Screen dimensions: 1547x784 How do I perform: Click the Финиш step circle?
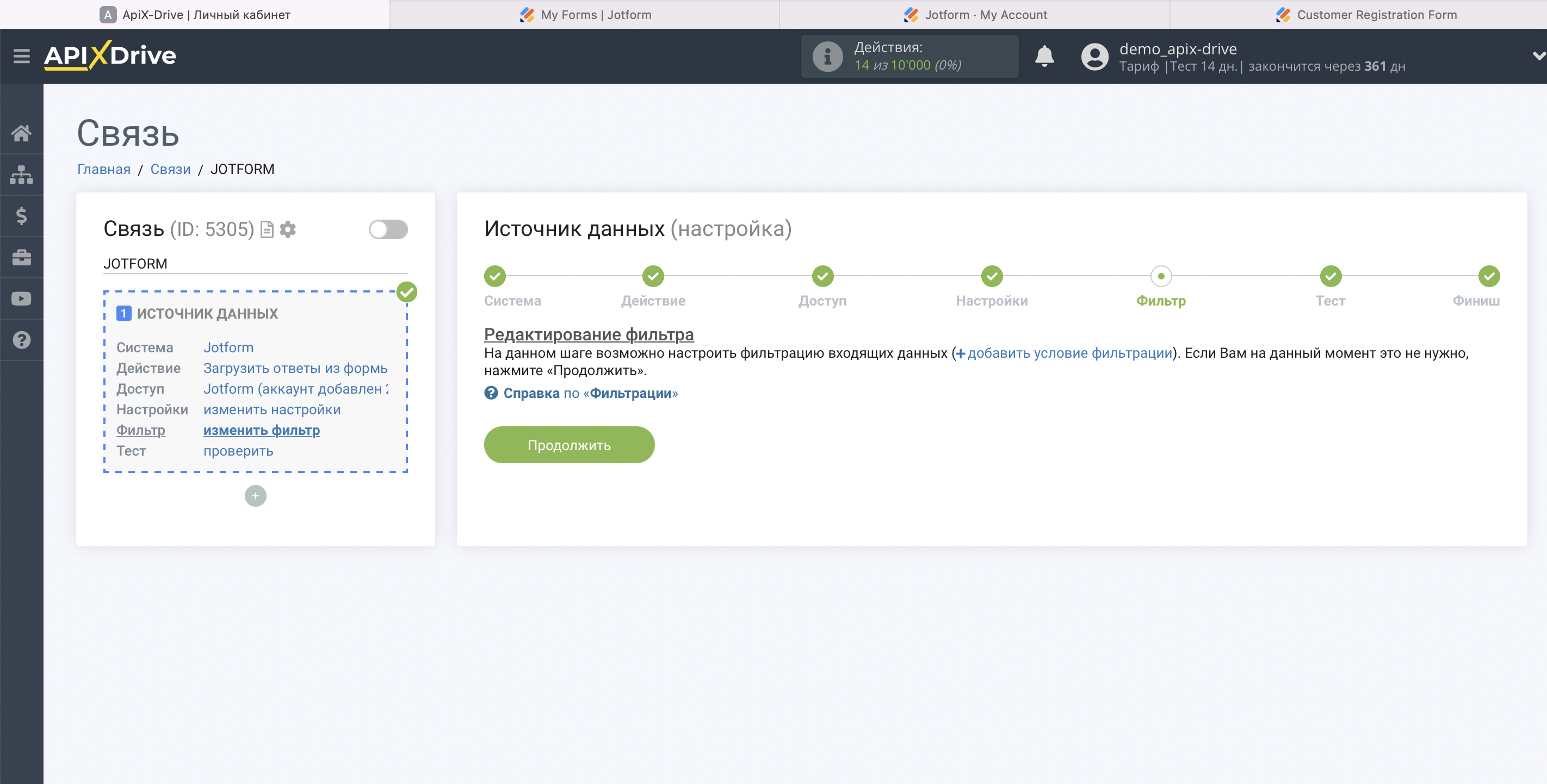(1489, 276)
